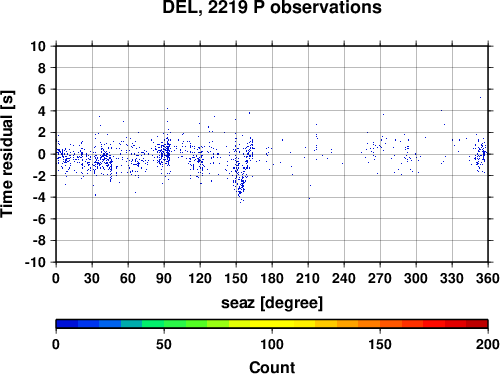Click the x-axis tick label 180
The height and width of the screenshot is (374, 500).
[x=272, y=278]
